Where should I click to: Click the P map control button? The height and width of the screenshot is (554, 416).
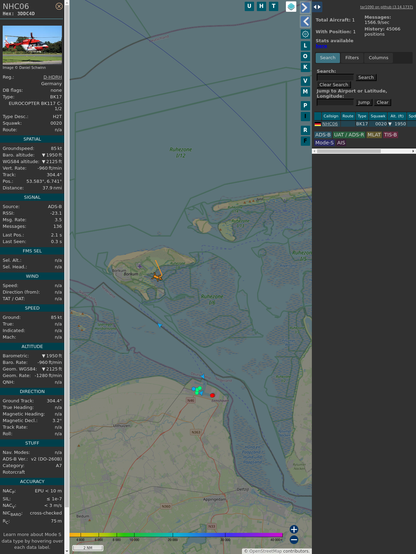305,105
